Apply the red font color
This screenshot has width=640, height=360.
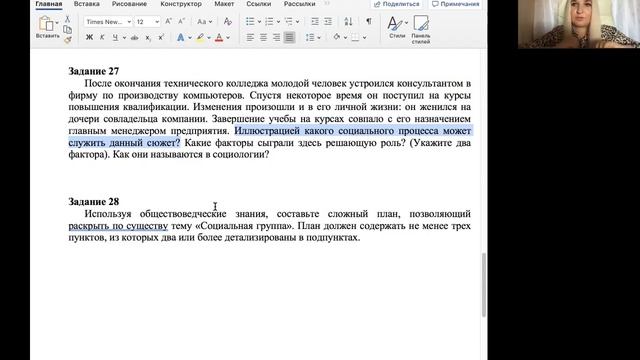(x=219, y=38)
